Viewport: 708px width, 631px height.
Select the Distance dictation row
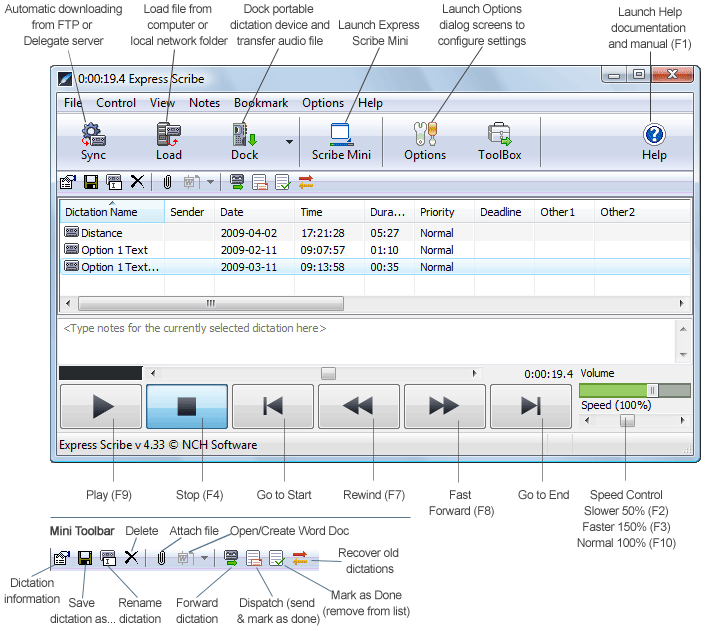102,233
